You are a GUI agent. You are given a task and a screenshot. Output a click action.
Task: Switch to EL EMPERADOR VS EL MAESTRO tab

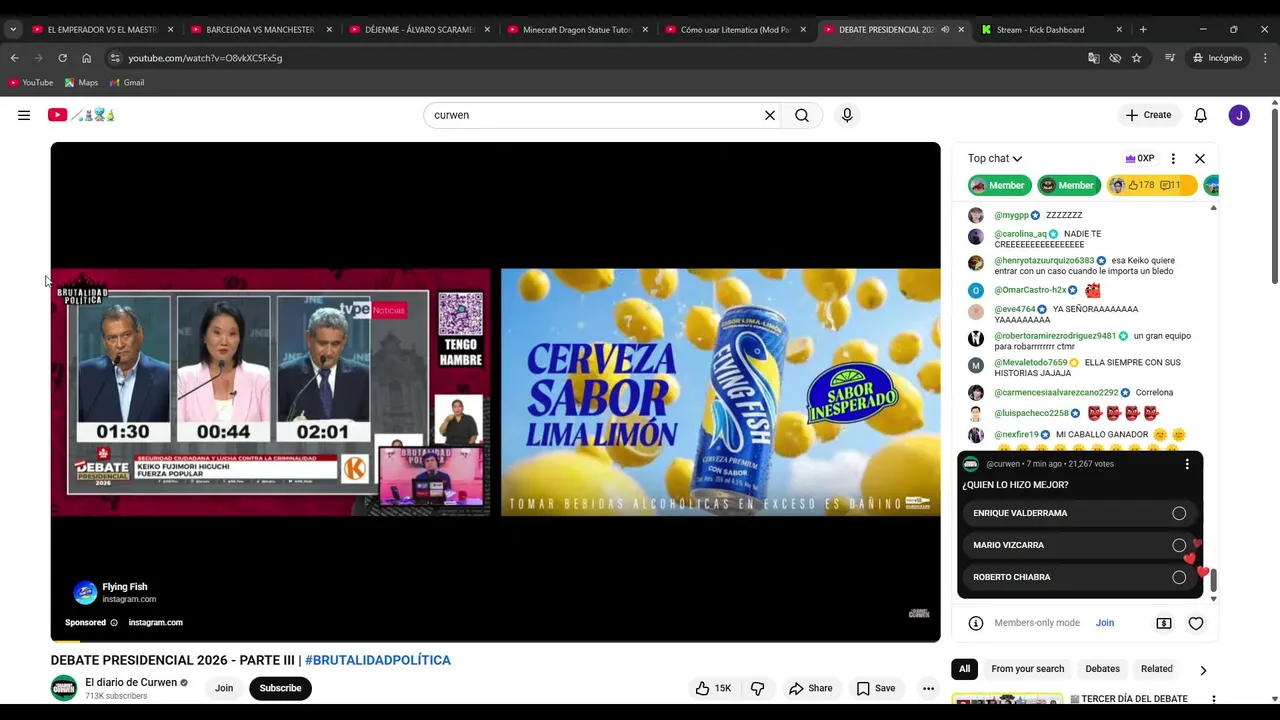pos(103,30)
